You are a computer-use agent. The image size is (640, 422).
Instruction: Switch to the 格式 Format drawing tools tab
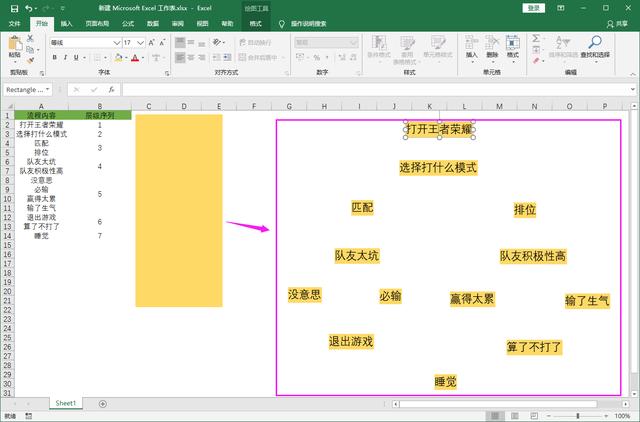click(x=256, y=24)
